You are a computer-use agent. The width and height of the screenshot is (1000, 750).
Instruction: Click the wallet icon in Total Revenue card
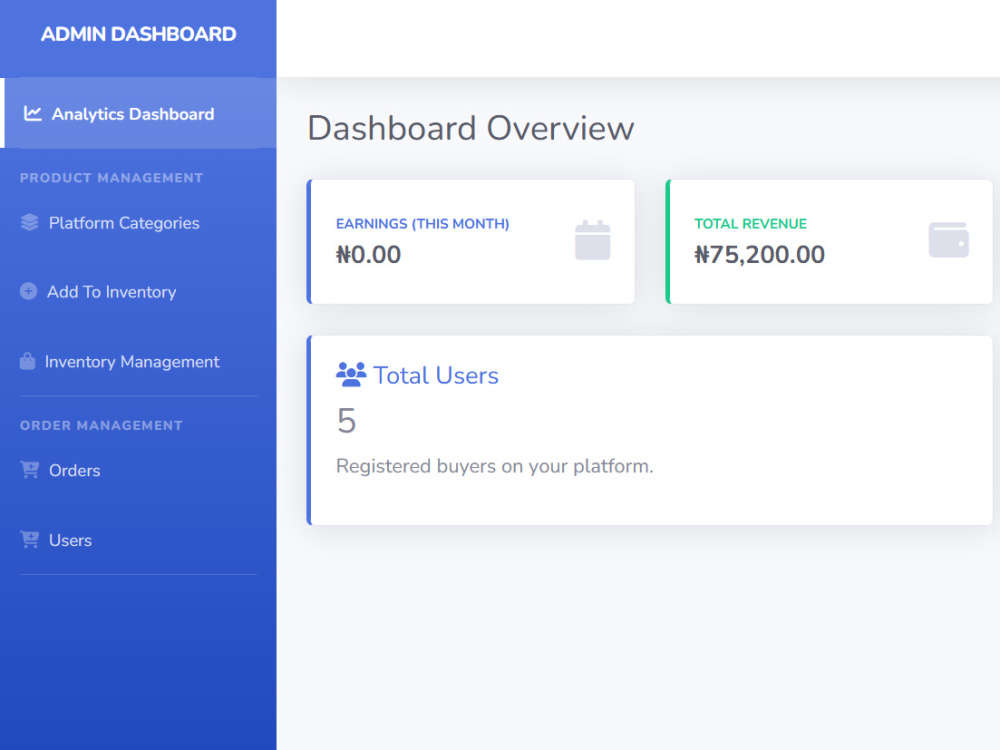(x=948, y=240)
